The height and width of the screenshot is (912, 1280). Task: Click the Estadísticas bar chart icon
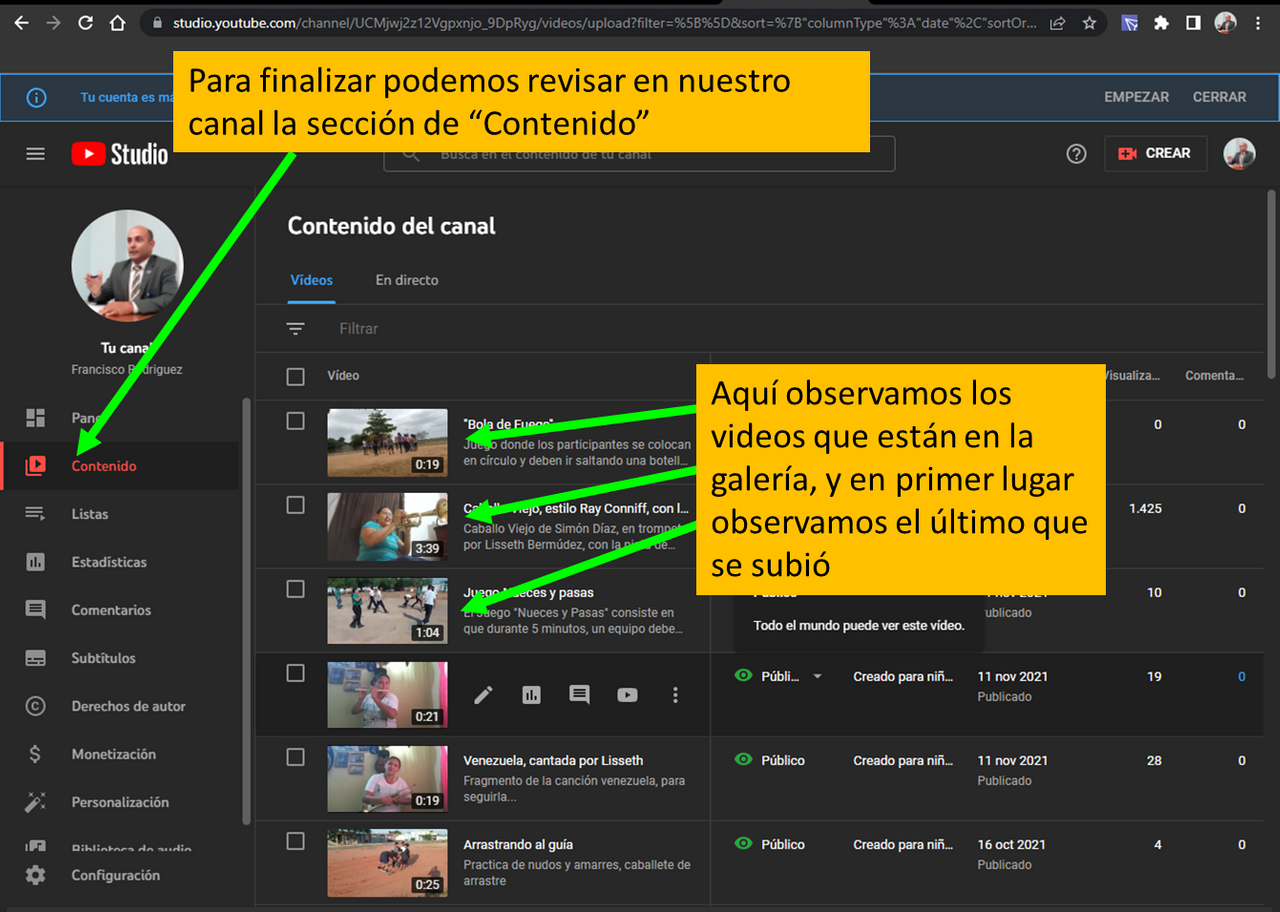point(36,562)
